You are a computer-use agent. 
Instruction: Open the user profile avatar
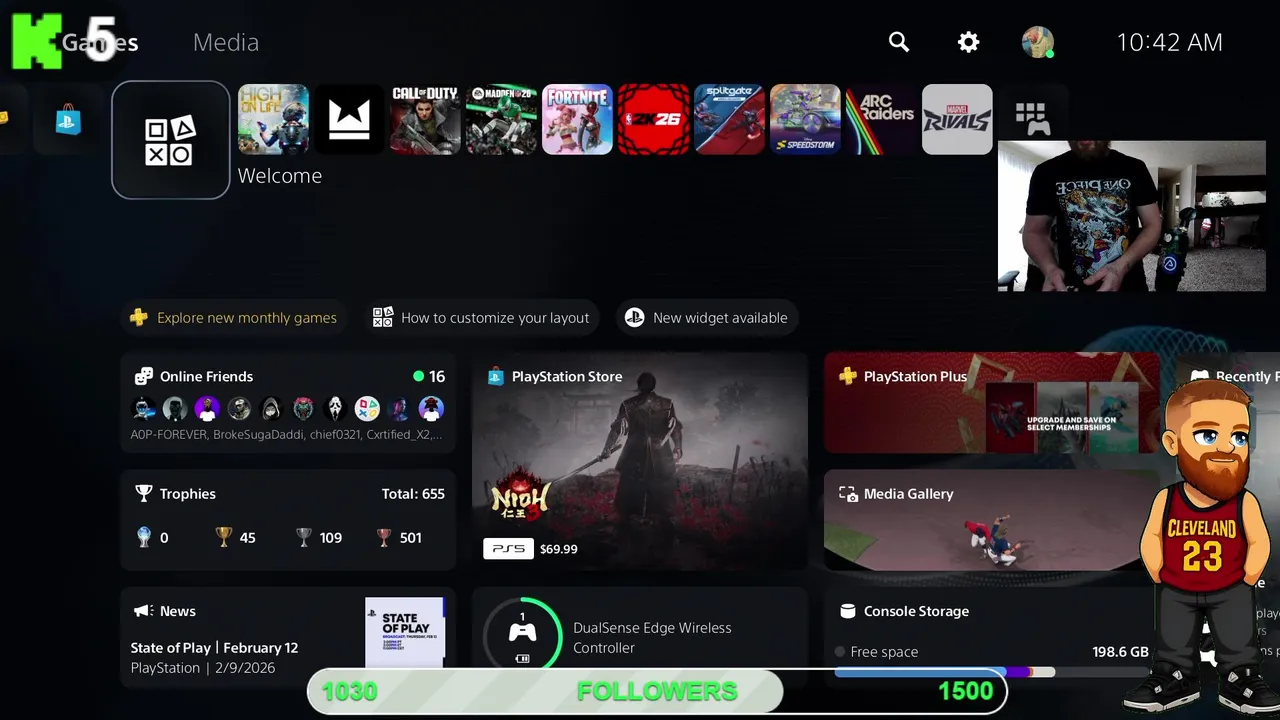coord(1038,42)
